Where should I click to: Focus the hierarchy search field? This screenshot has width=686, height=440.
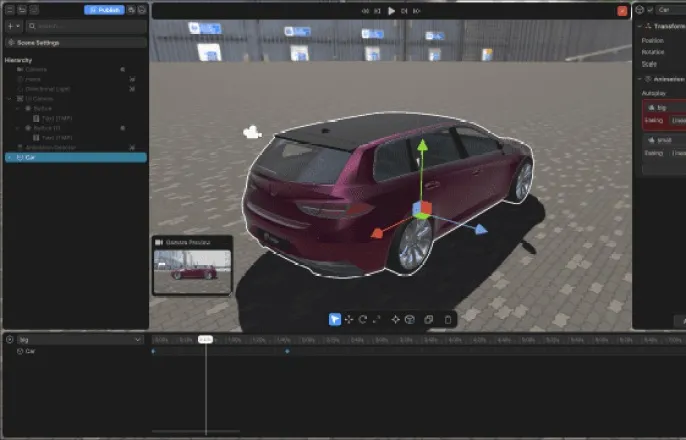click(x=86, y=26)
